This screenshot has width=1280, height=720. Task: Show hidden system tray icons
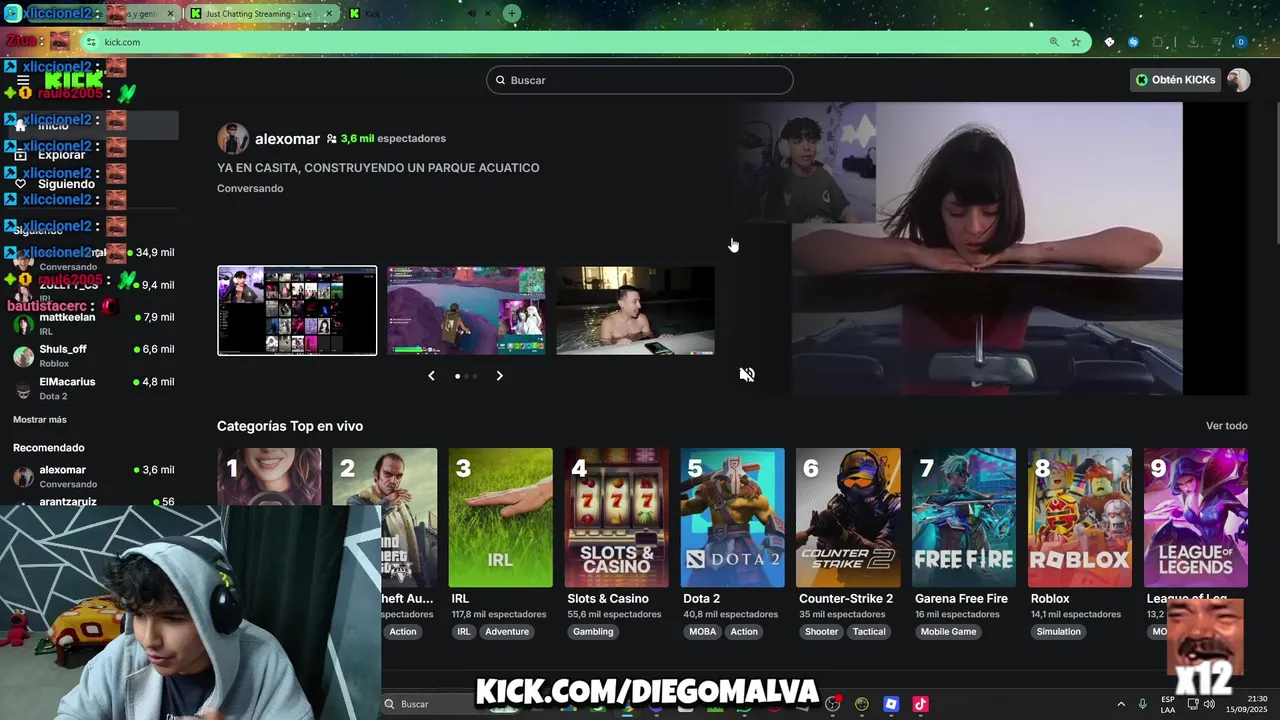coord(1121,704)
